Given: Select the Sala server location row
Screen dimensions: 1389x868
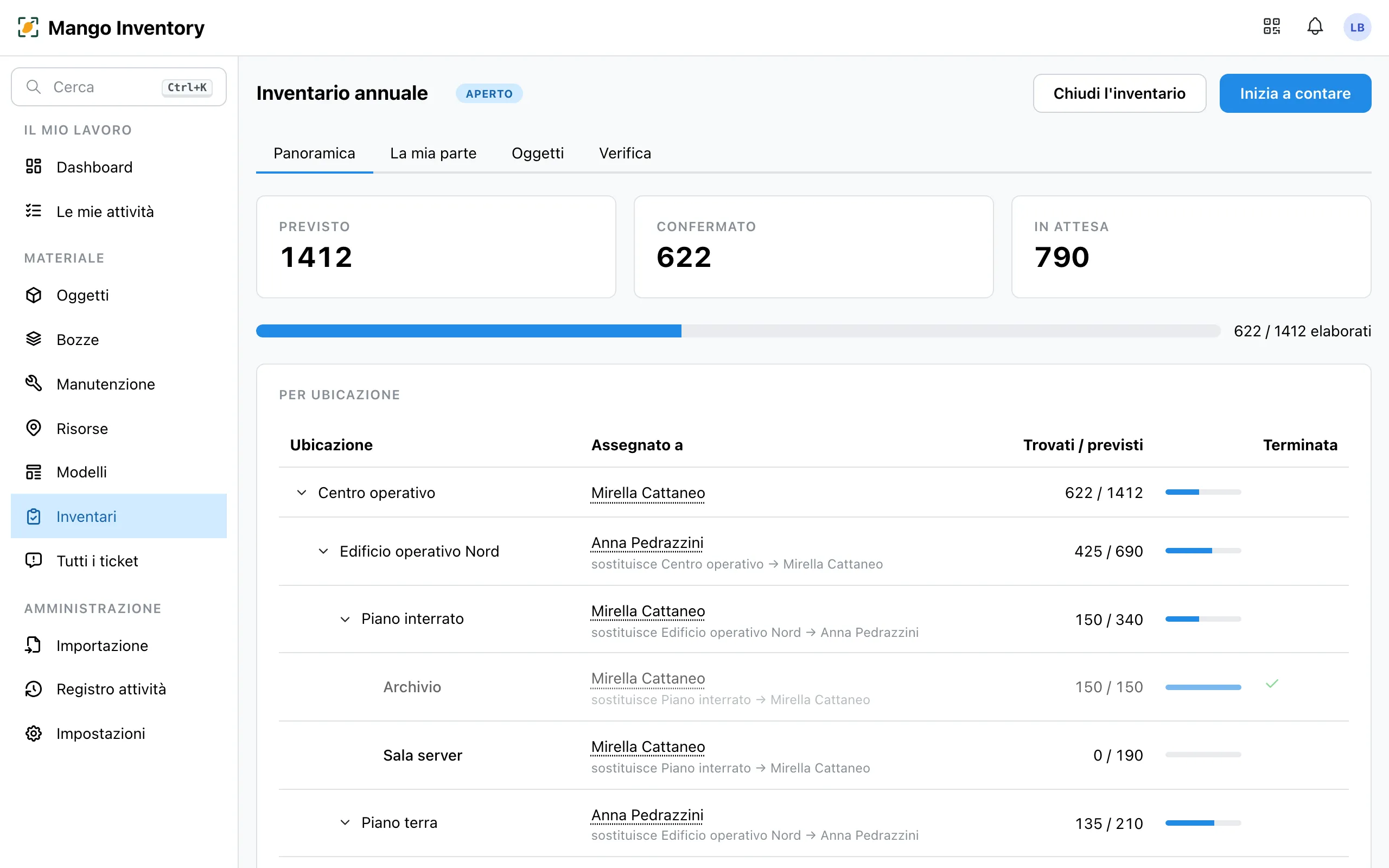Looking at the screenshot, I should [813, 755].
